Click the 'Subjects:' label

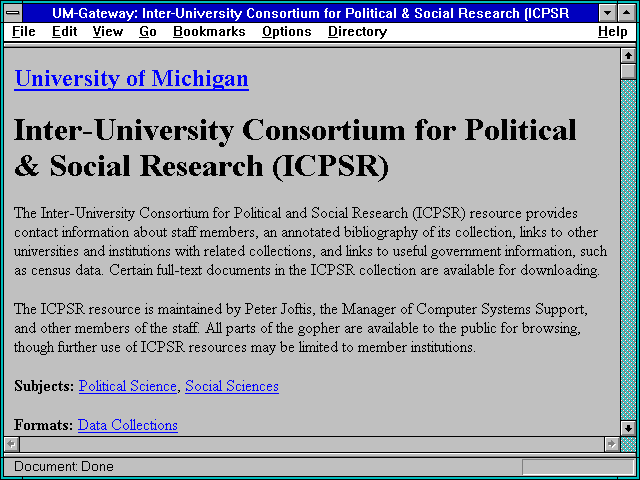(44, 386)
